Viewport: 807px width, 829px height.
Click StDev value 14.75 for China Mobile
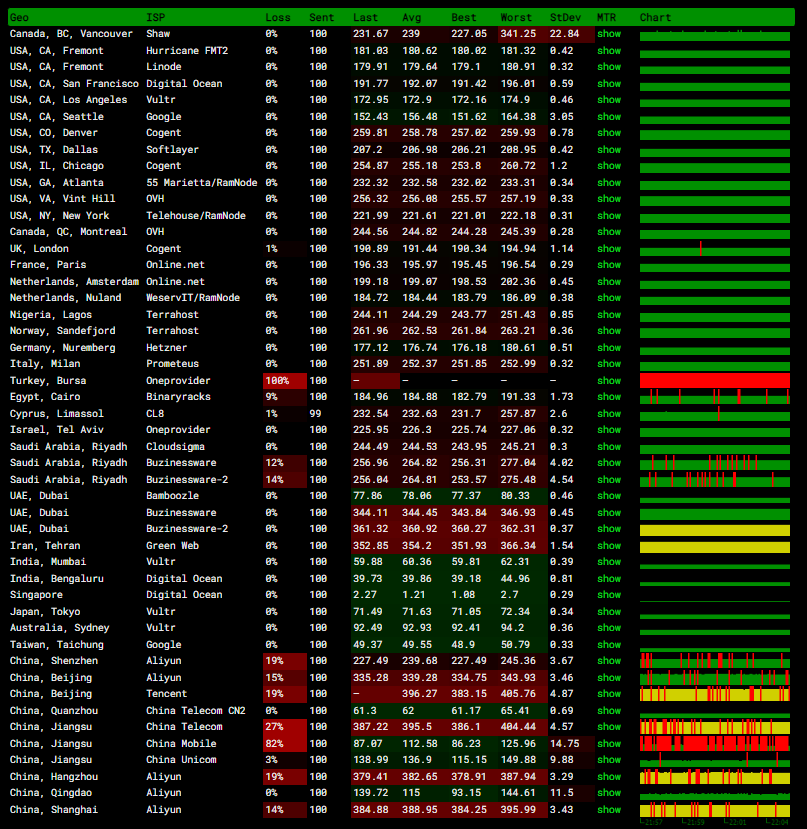pos(564,743)
